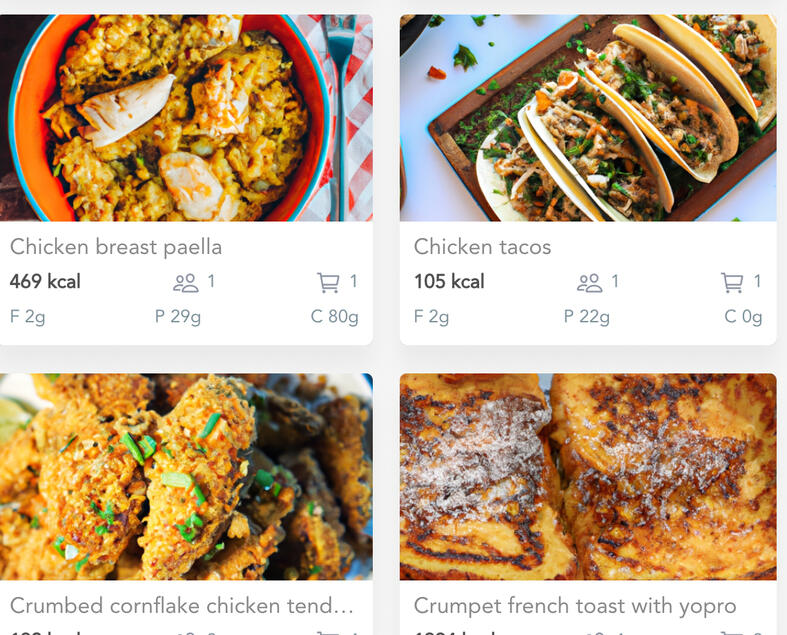Screen dimensions: 787x635
Task: Open the cornflake chicken tenders photo
Action: click(x=186, y=476)
